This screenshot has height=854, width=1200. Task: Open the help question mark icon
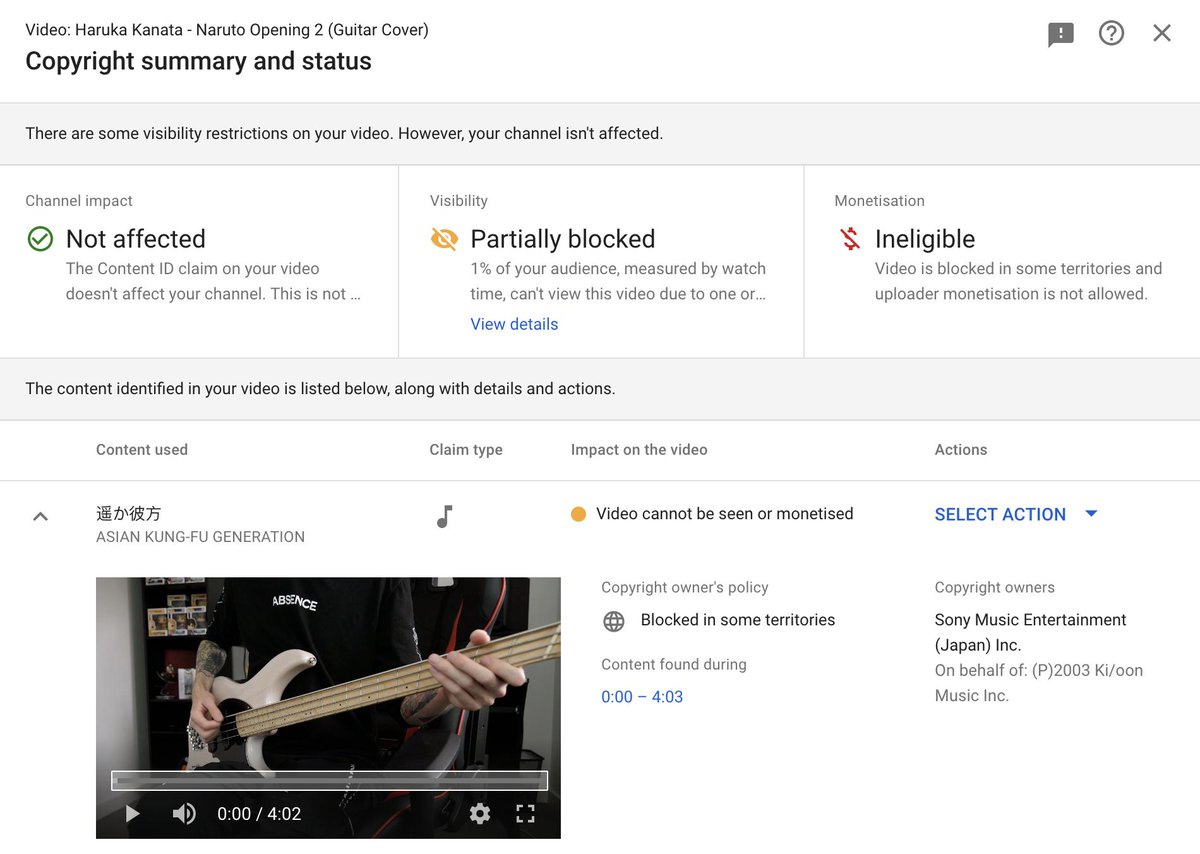[x=1111, y=33]
